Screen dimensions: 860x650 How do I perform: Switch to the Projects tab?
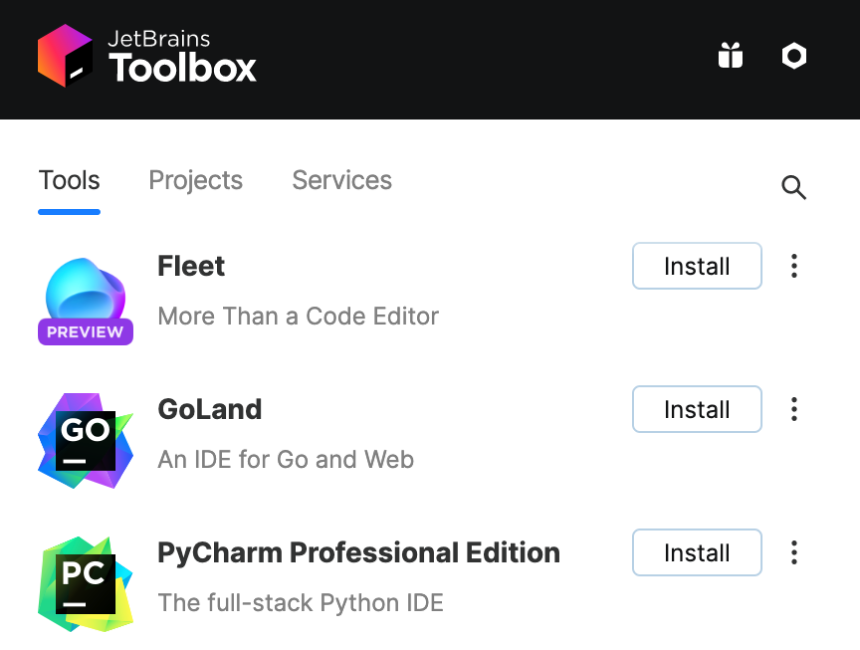point(195,180)
